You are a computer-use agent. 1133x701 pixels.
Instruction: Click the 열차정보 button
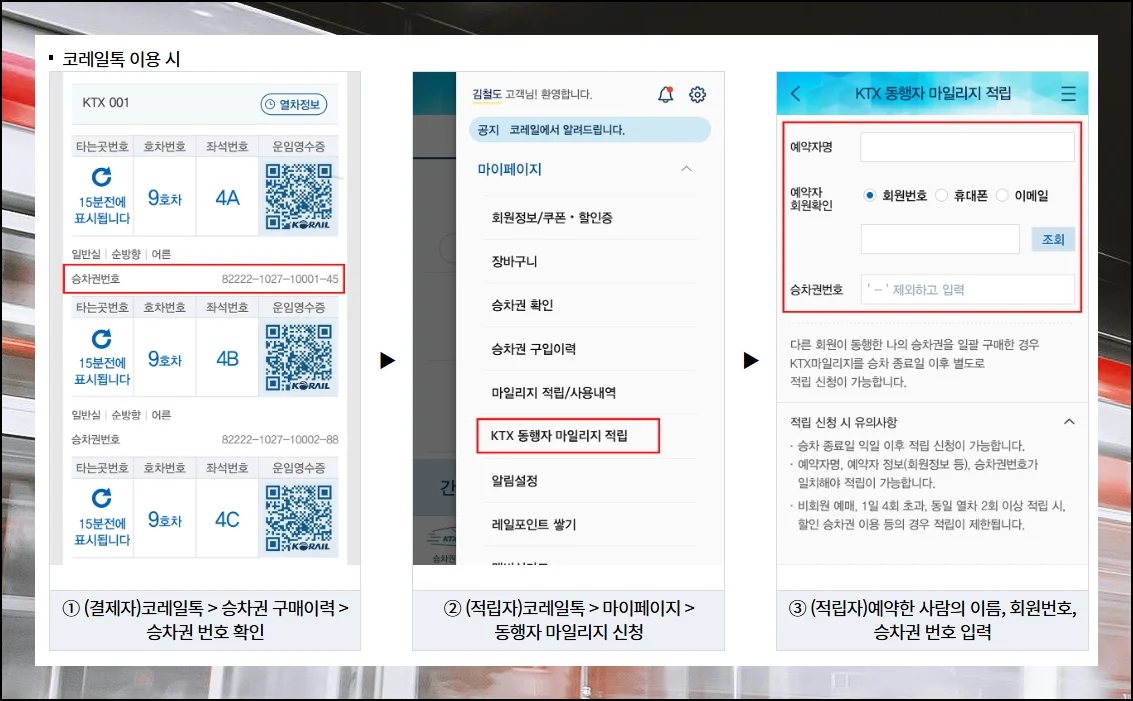(x=294, y=104)
